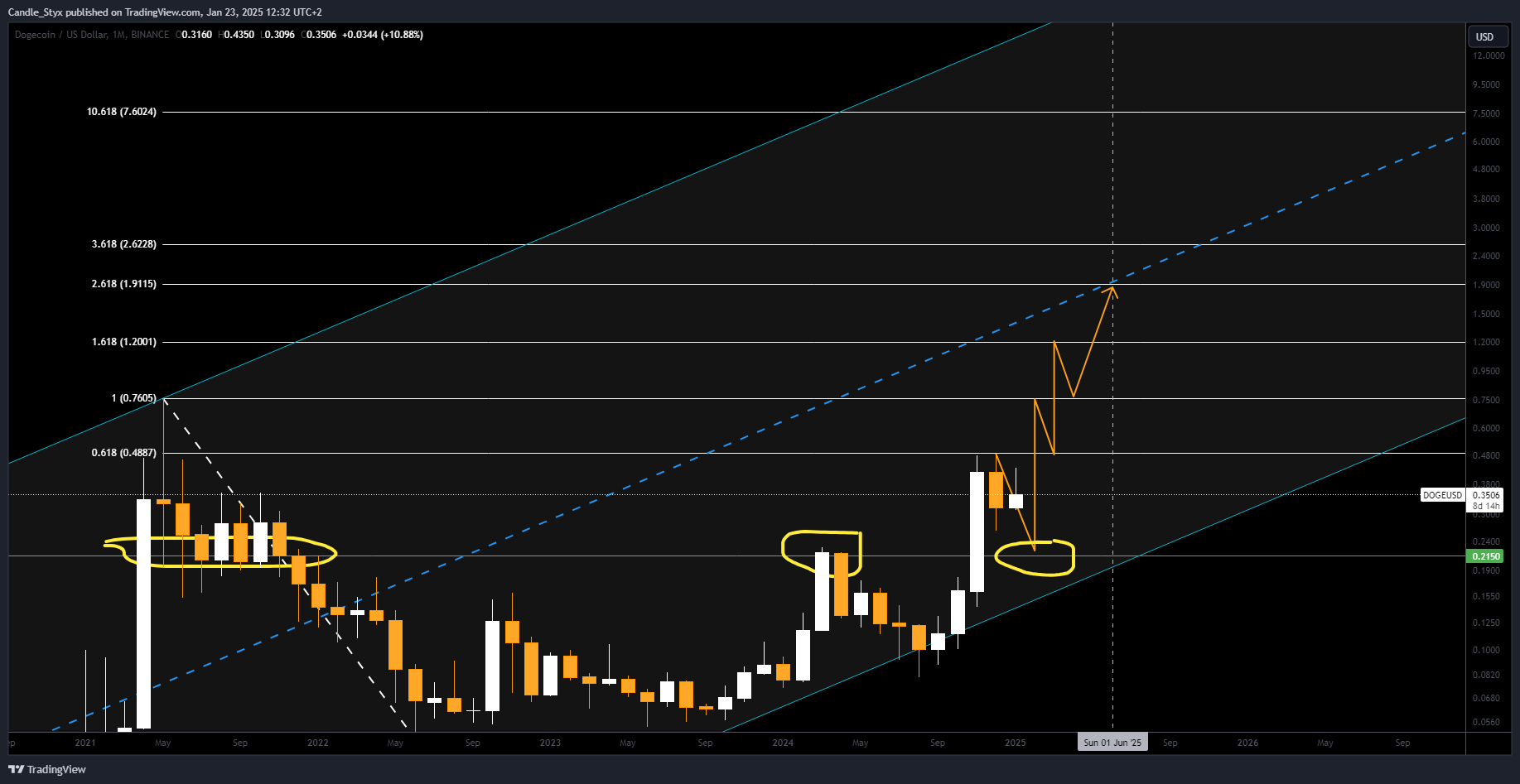Image resolution: width=1520 pixels, height=784 pixels.
Task: Click the 0.1900 price scale label
Action: (x=1486, y=570)
